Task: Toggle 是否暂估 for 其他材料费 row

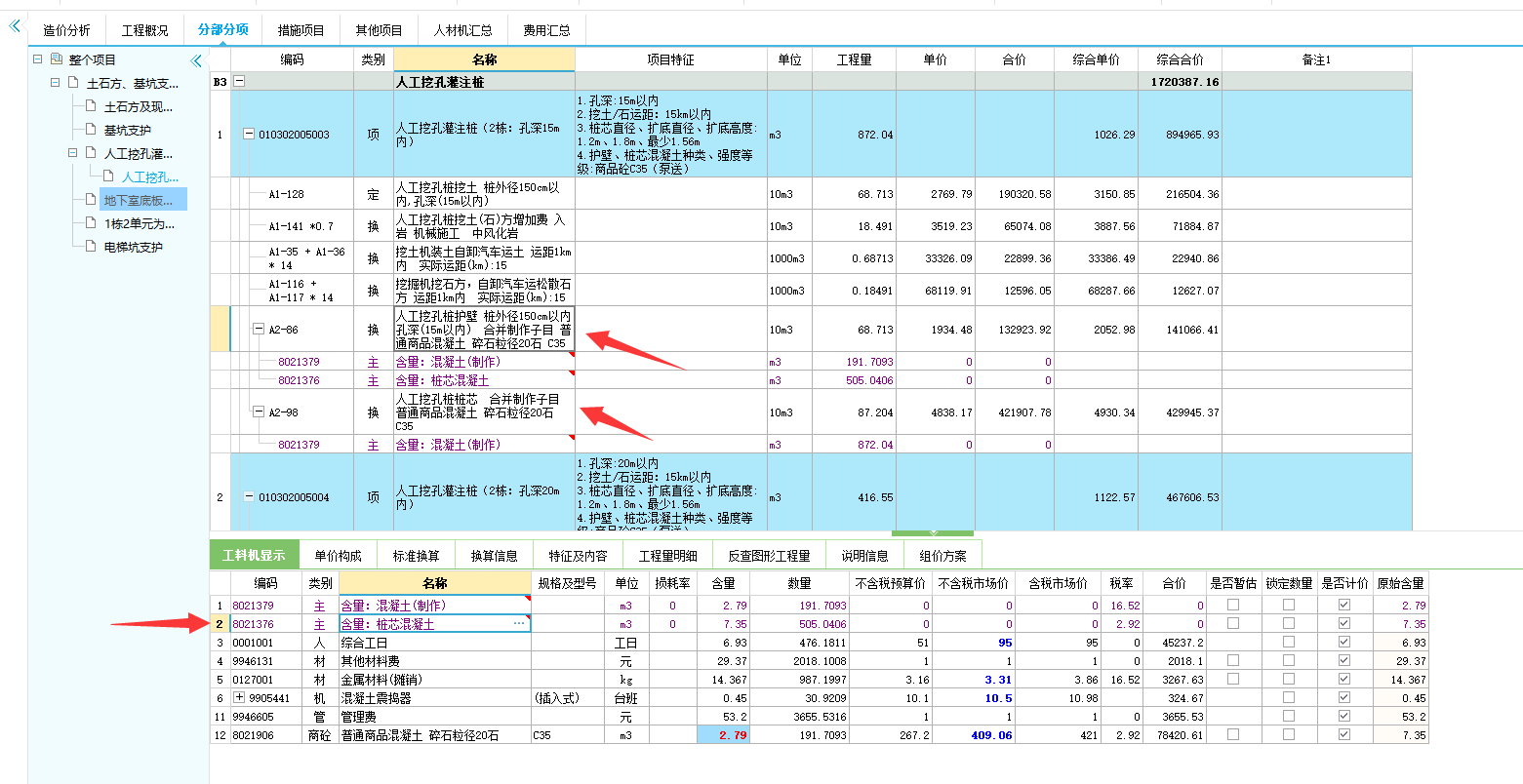Action: pos(1233,661)
